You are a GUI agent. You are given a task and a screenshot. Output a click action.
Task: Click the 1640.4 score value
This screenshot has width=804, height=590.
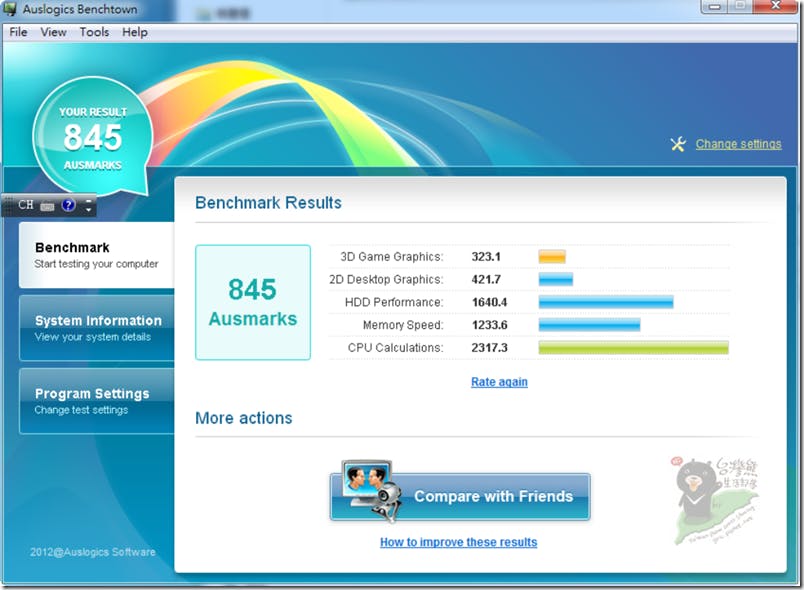tap(490, 302)
